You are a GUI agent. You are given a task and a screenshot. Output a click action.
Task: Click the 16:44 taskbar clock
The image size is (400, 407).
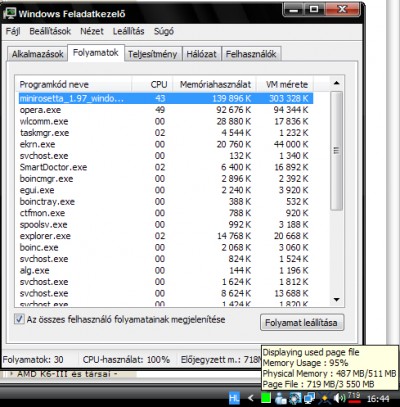(378, 399)
